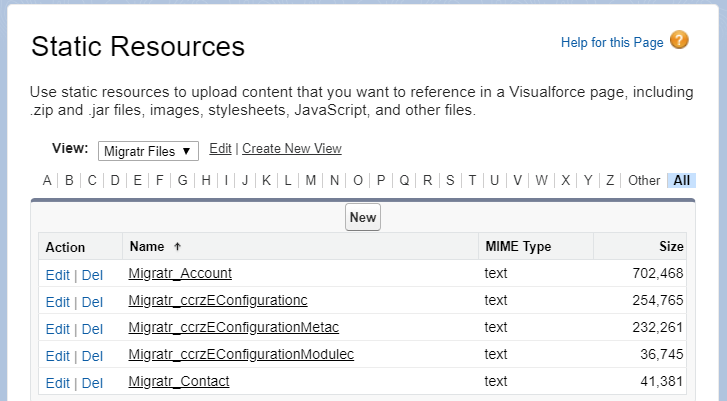
Task: Click size value 36,745
Action: 662,354
